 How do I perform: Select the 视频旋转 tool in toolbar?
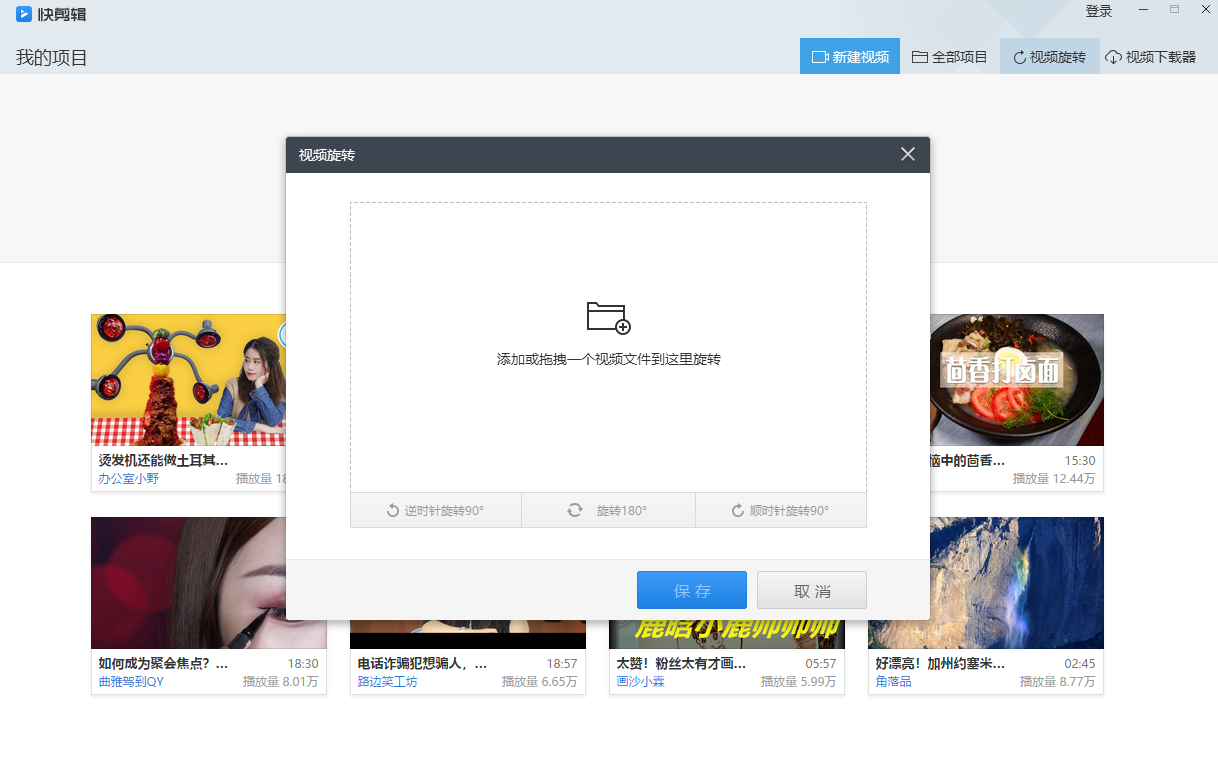[x=1049, y=57]
